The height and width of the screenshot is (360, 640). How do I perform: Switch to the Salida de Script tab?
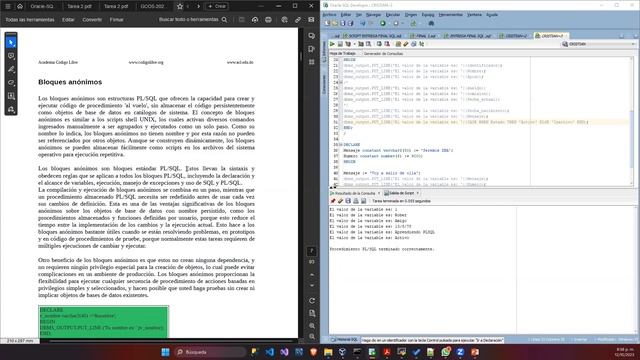pyautogui.click(x=401, y=193)
